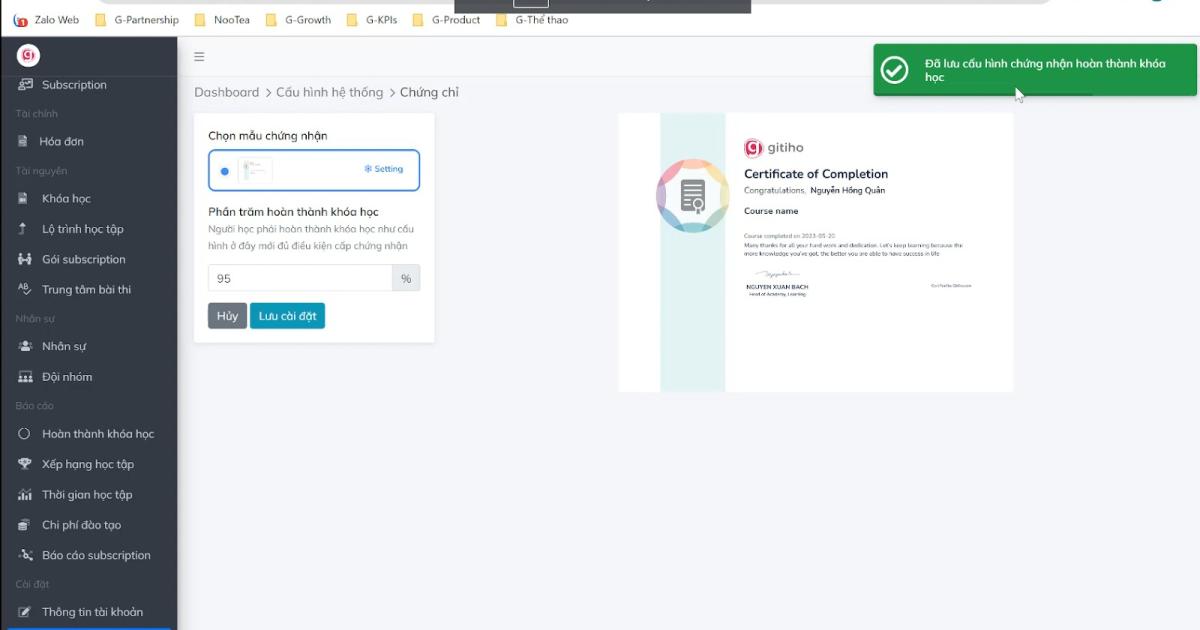This screenshot has width=1200, height=630.
Task: Open Thời gian học tập report
Action: (87, 495)
